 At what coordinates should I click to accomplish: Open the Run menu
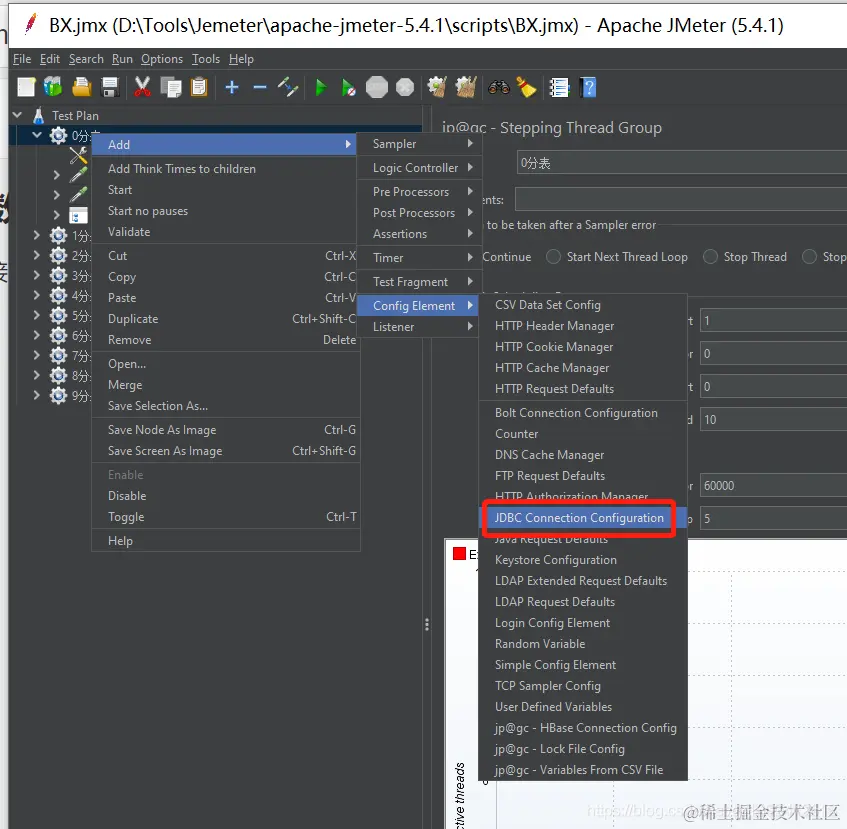(x=122, y=59)
